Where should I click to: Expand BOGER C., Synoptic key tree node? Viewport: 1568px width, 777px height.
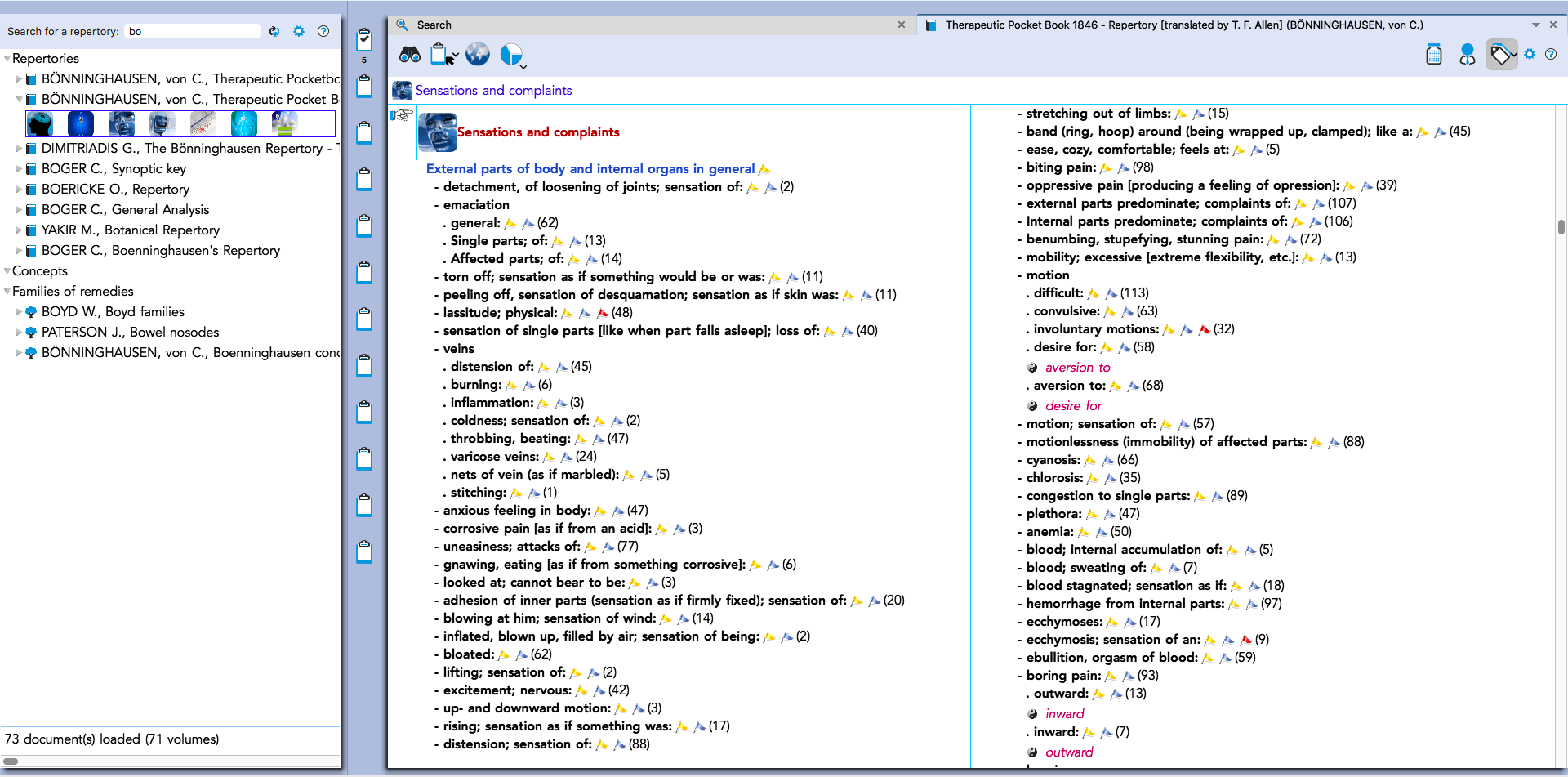point(20,169)
